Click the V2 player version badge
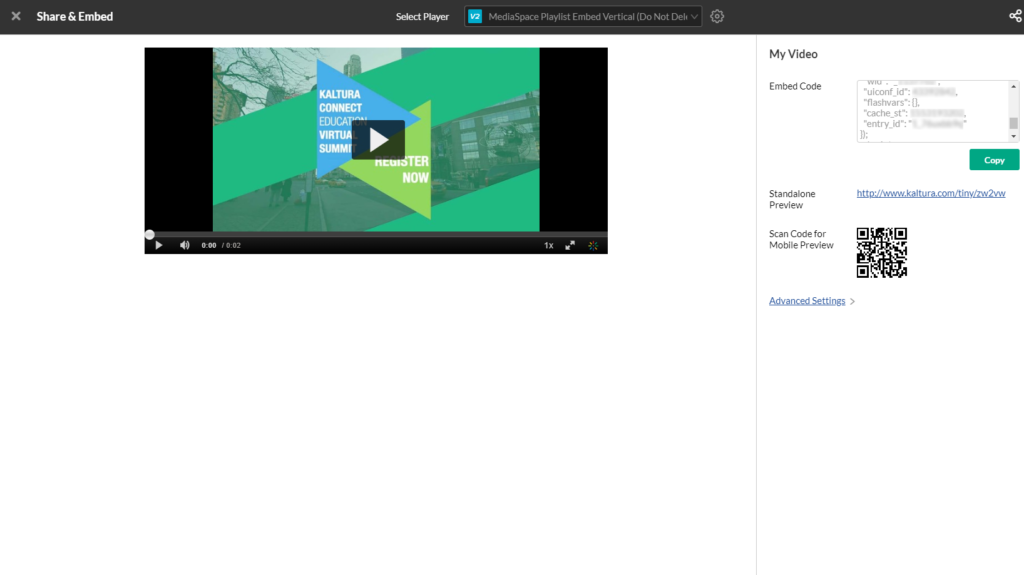Screen dimensions: 1024x575 (x=475, y=16)
